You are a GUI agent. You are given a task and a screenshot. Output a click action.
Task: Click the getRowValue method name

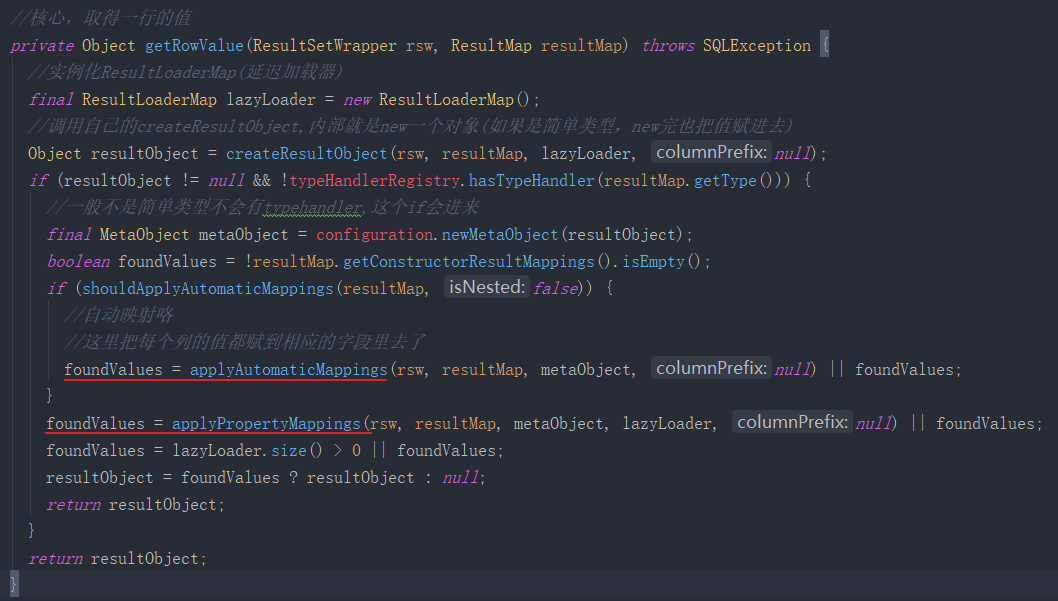point(194,45)
